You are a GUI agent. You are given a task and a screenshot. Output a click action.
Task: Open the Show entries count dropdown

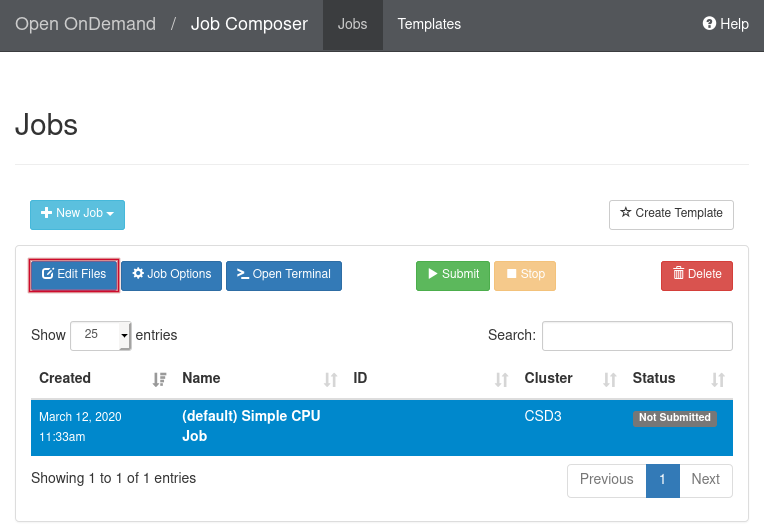pyautogui.click(x=100, y=336)
